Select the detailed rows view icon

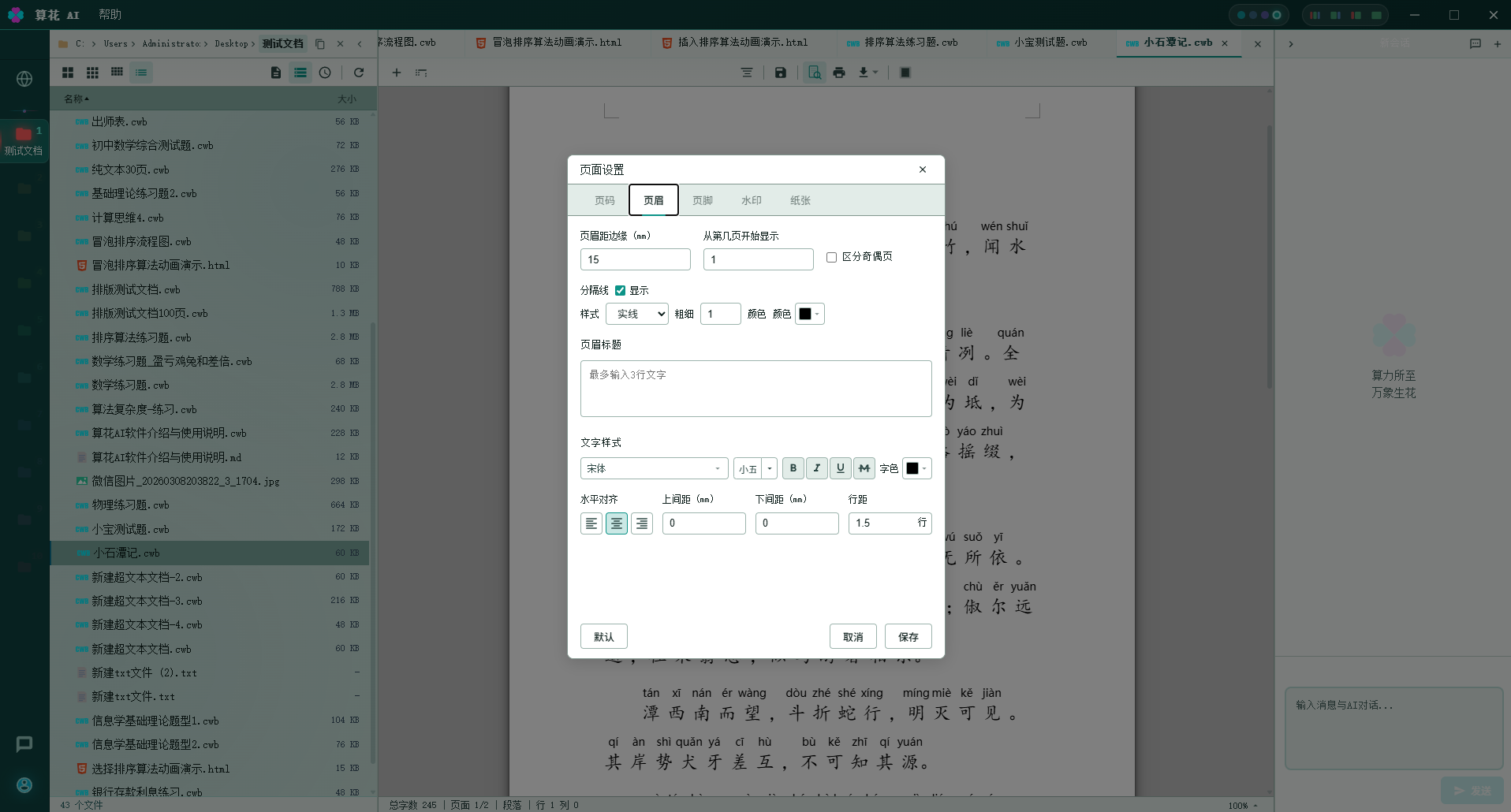300,73
